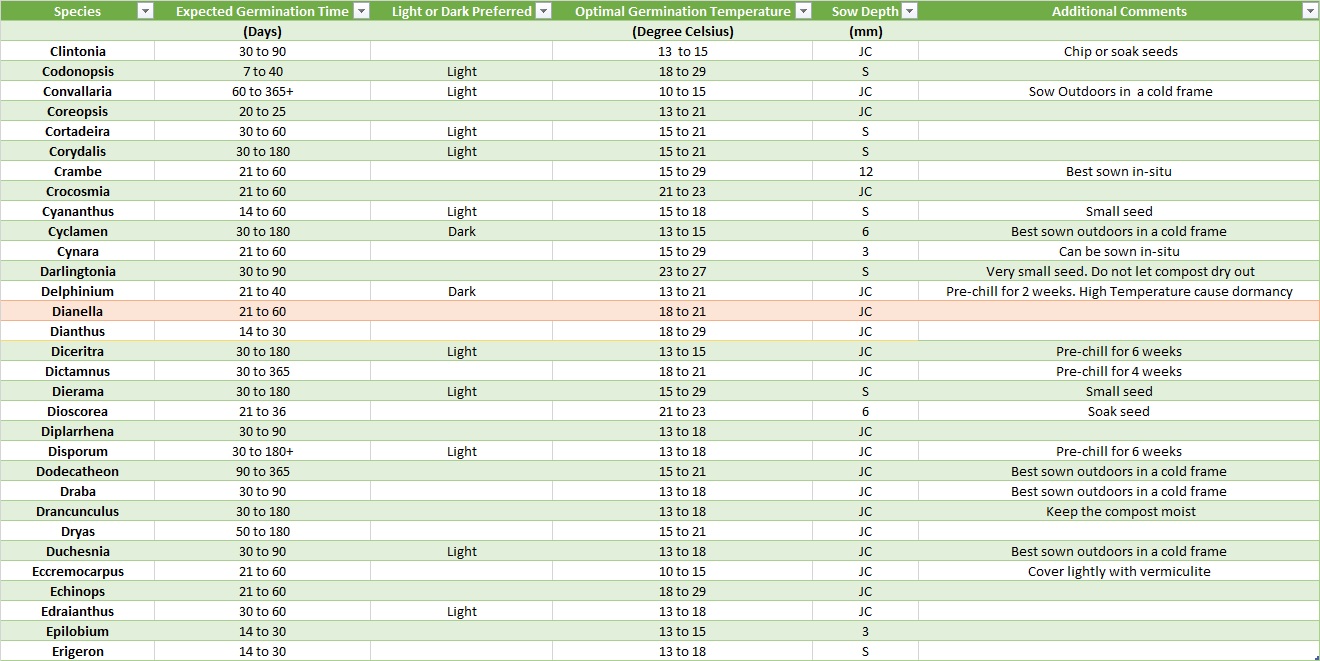Click the "Chip or soak seeds" comment
The height and width of the screenshot is (661, 1320).
pyautogui.click(x=1119, y=51)
